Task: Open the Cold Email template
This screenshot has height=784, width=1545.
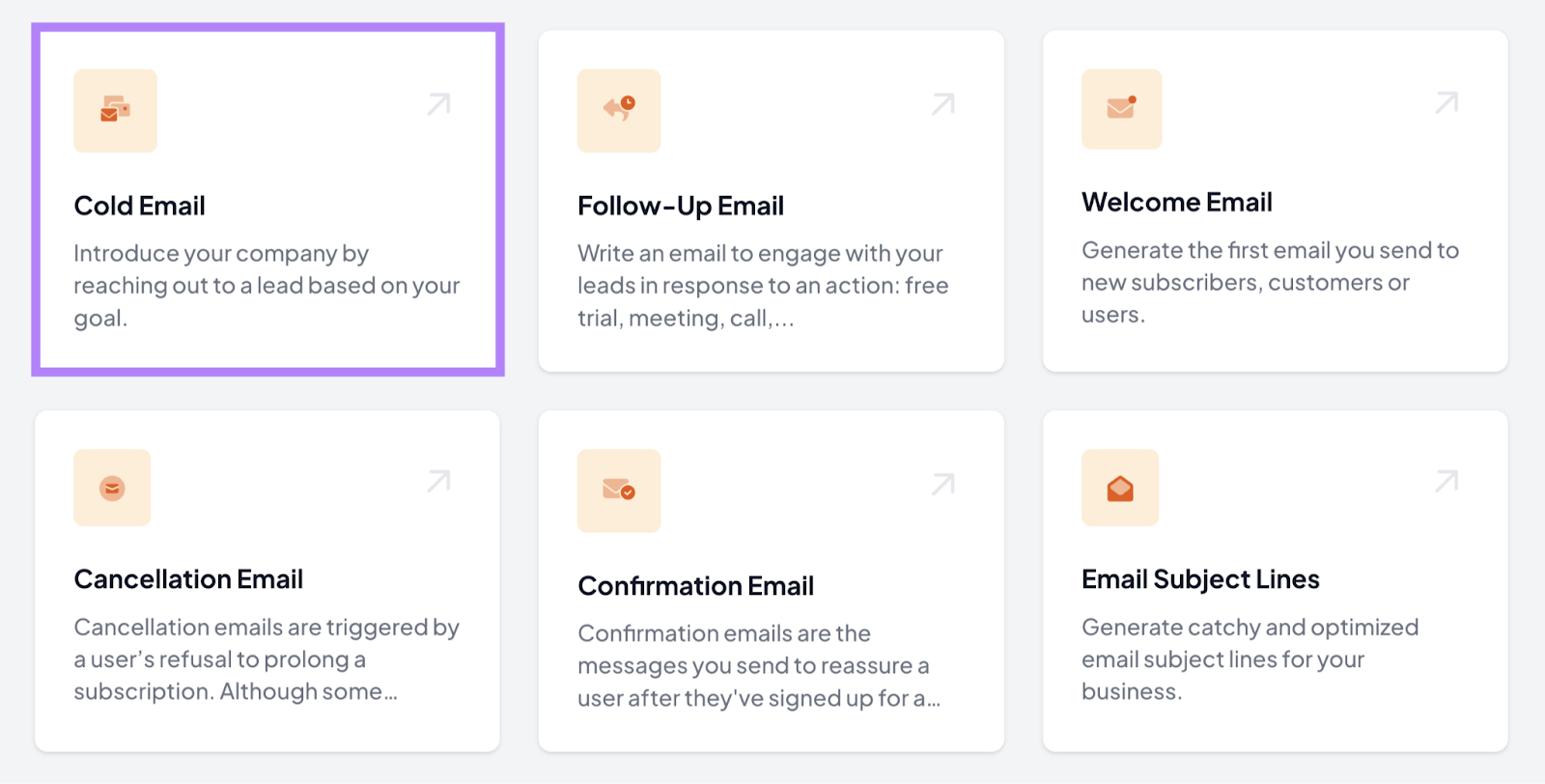Action: pos(139,205)
